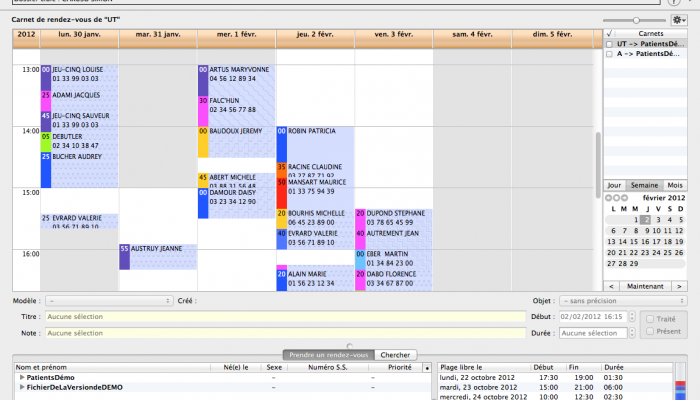Image resolution: width=700 pixels, height=400 pixels.
Task: Check the UT -> PatientsDé... carnet checkbox
Action: 609,44
